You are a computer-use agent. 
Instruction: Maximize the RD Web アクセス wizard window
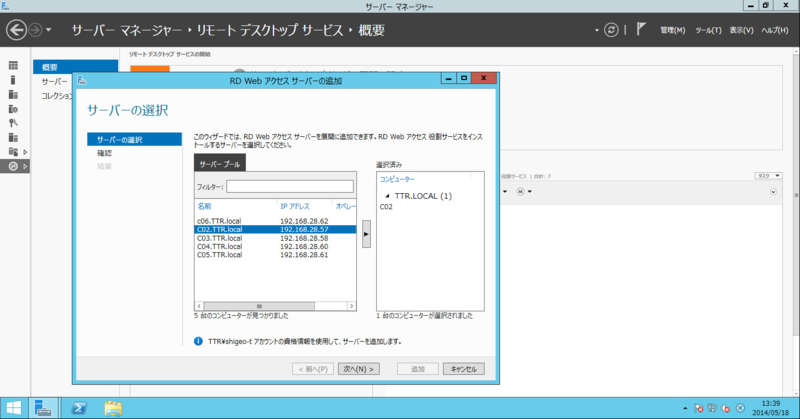[464, 78]
